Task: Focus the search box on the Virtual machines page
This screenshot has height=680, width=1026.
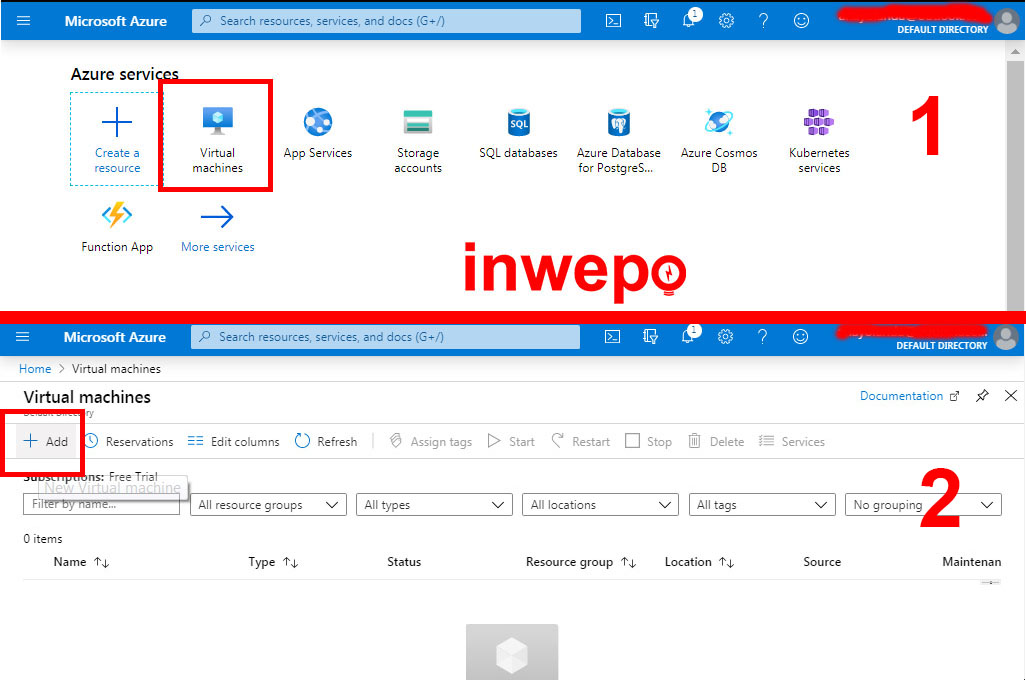Action: [x=385, y=337]
